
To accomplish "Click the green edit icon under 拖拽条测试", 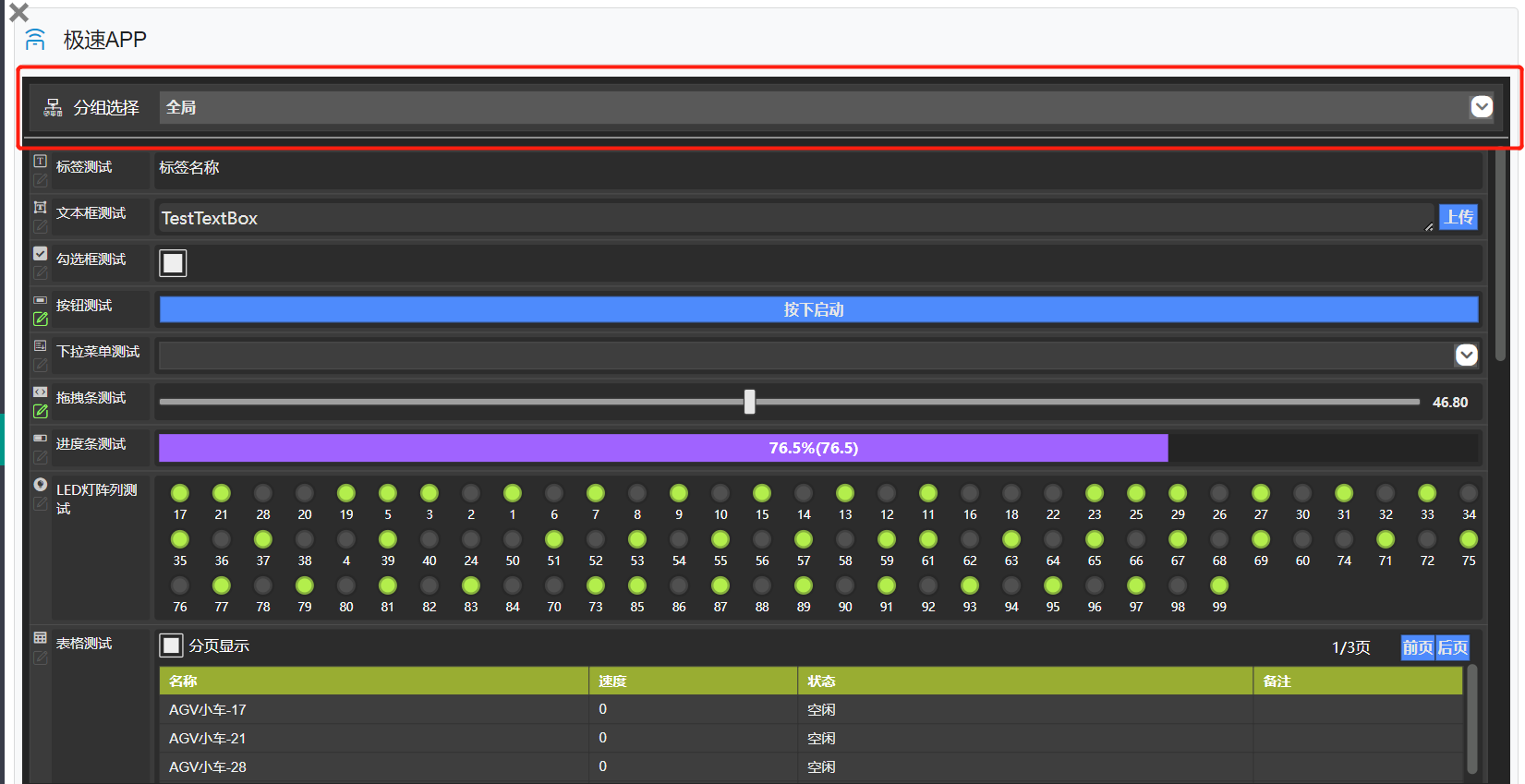I will 41,411.
